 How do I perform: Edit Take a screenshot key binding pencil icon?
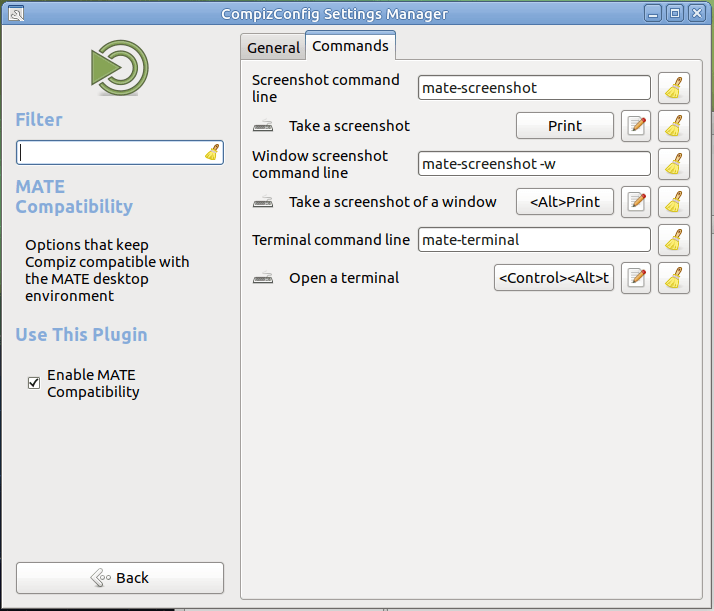point(636,126)
